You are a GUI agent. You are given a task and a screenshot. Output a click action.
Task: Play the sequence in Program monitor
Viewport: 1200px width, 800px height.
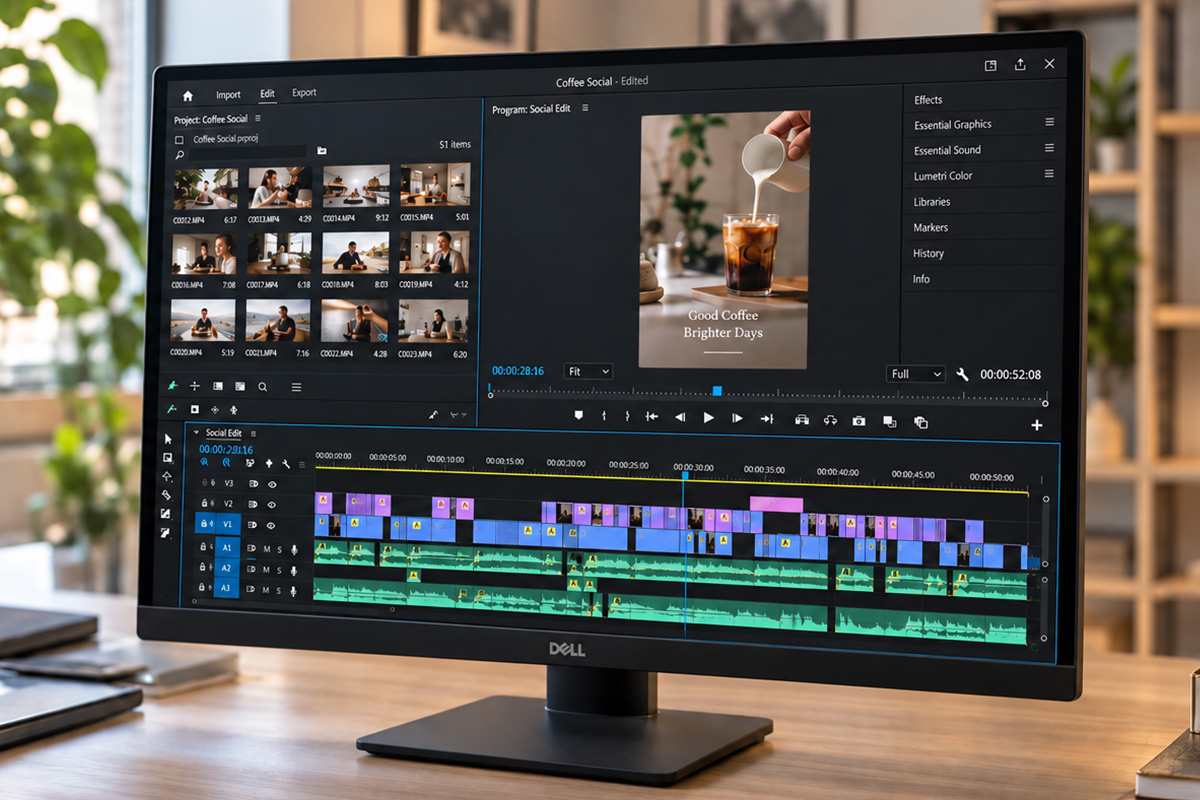coord(708,418)
